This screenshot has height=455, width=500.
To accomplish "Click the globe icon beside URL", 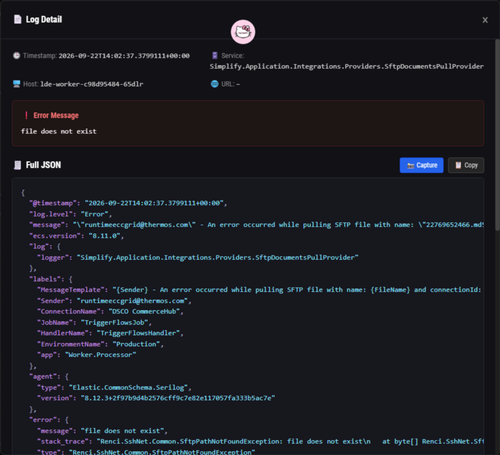I will [215, 84].
